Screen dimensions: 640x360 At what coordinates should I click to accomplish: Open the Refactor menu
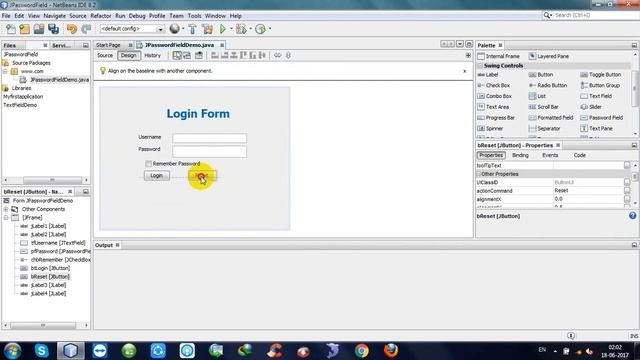(101, 16)
